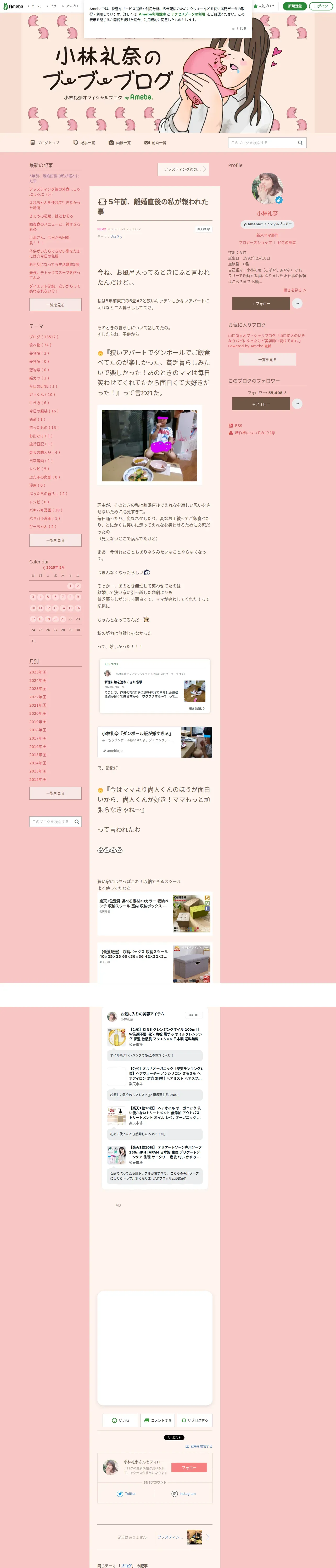The width and height of the screenshot is (336, 1568).
Task: Click the pink フォロー button near SNS accounts
Action: [x=189, y=1468]
